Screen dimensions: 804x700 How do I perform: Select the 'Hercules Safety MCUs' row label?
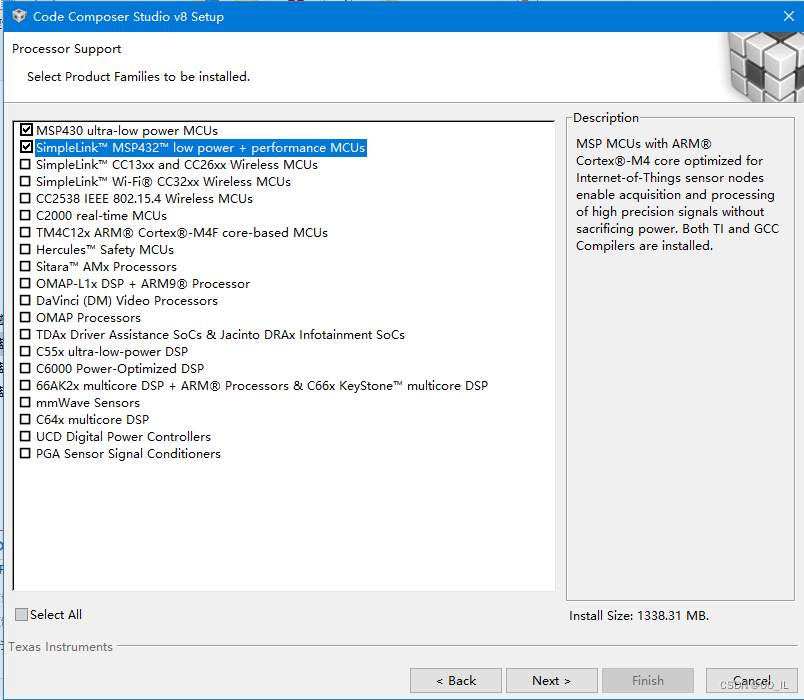click(105, 250)
